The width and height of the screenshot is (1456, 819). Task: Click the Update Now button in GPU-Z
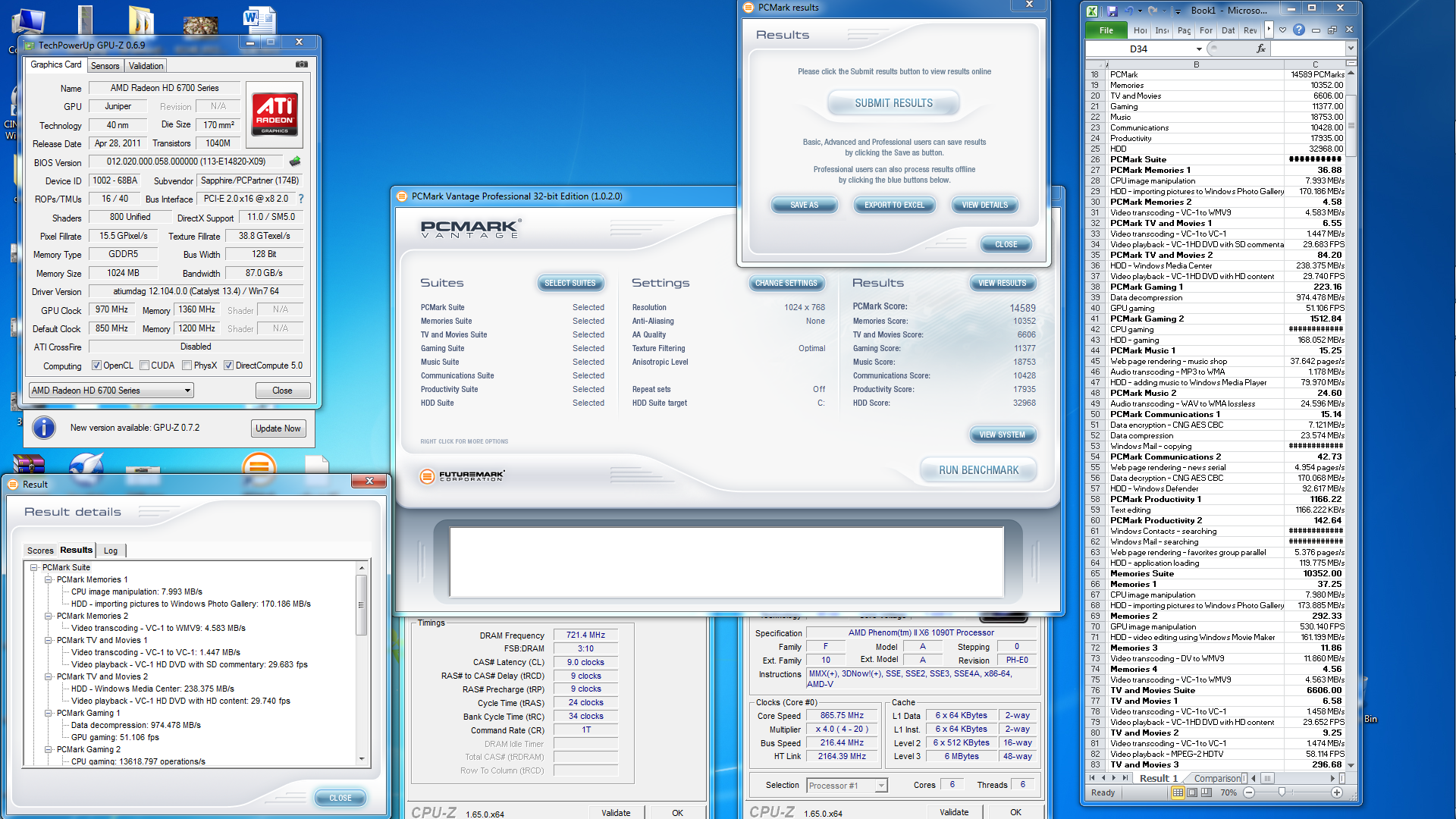[278, 428]
